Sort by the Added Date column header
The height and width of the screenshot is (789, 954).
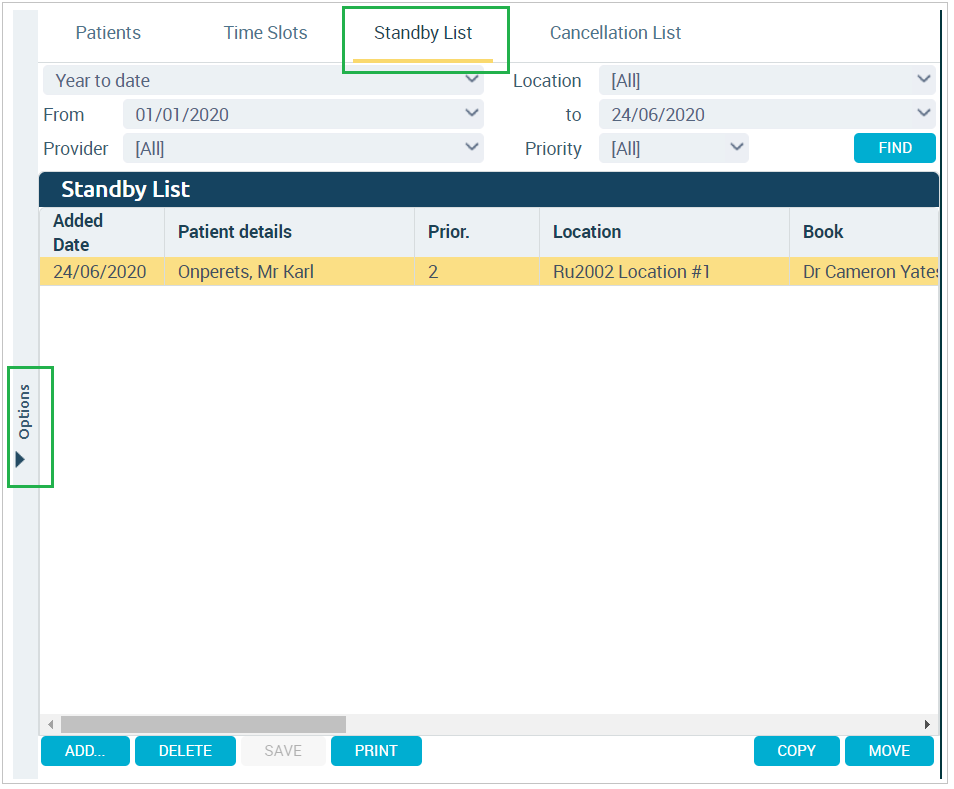(x=102, y=232)
